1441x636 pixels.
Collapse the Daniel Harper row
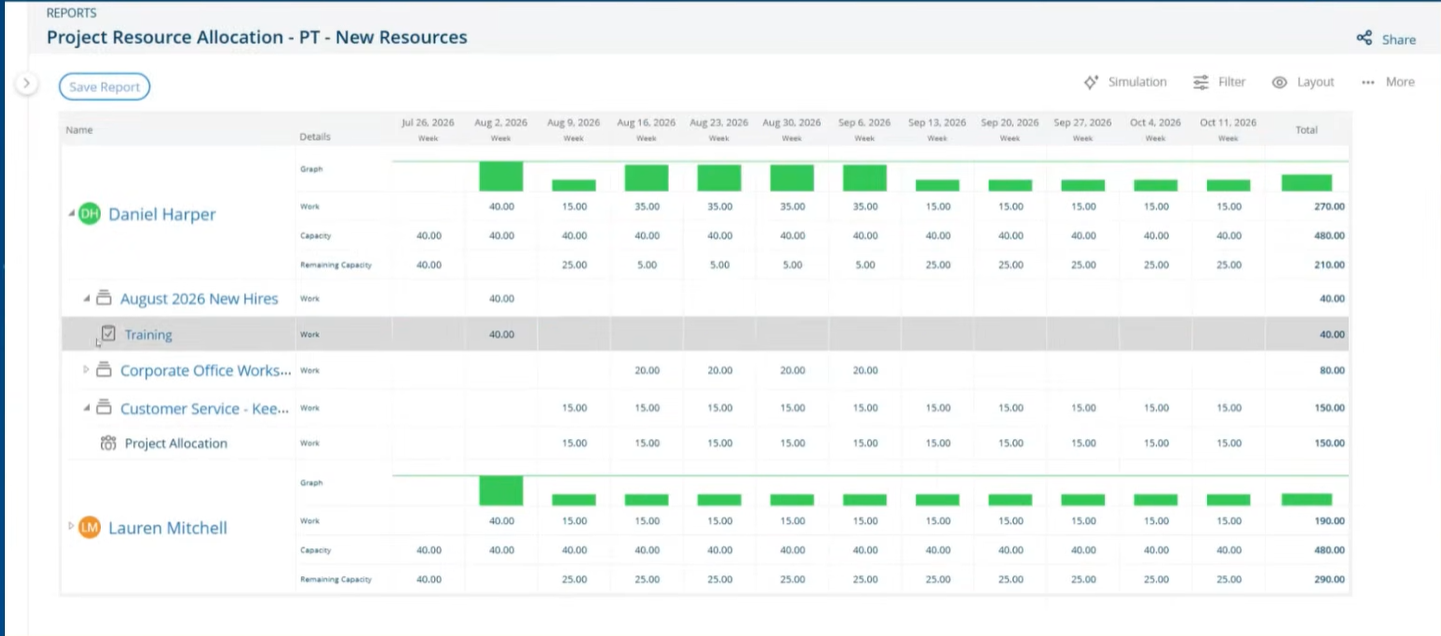[71, 214]
